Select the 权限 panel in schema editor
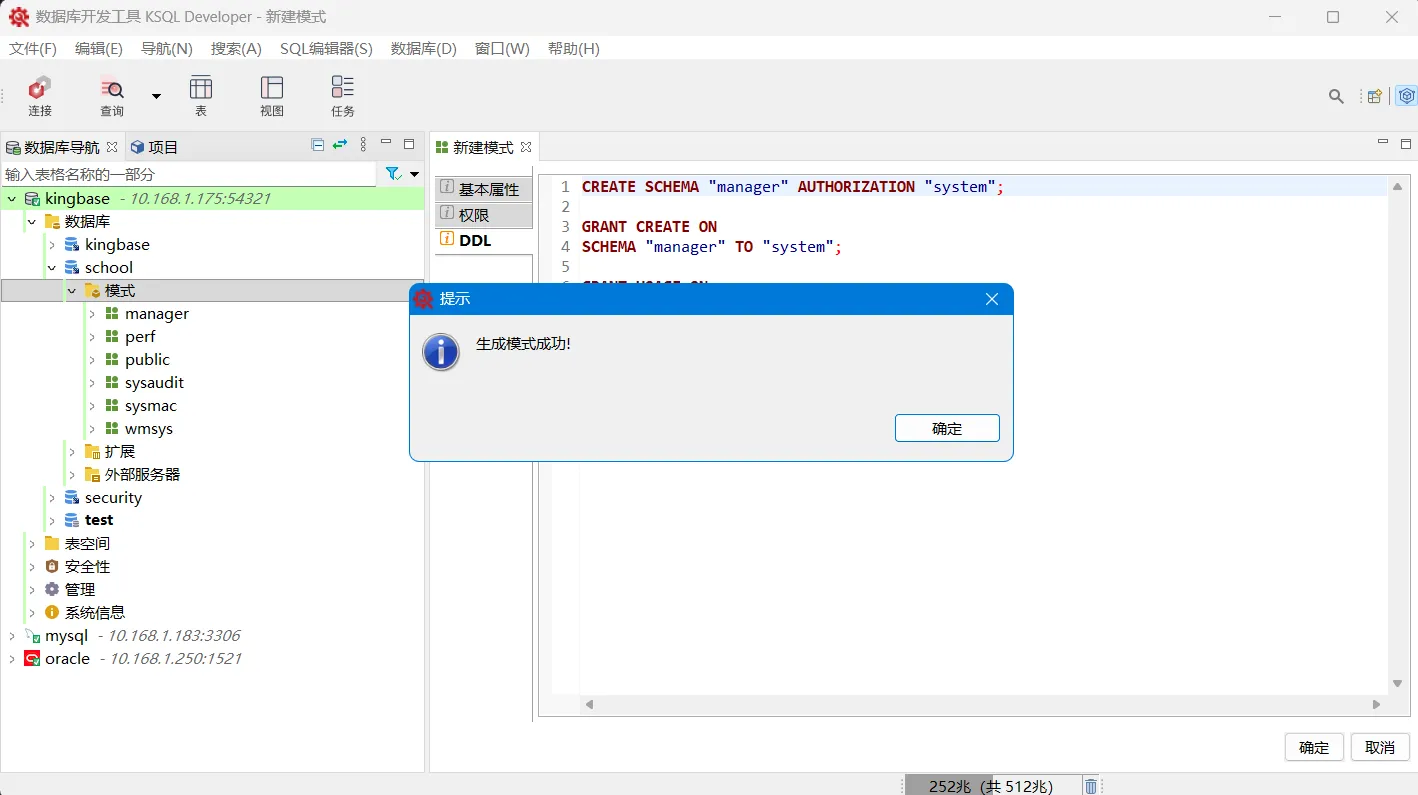The image size is (1418, 795). [483, 214]
